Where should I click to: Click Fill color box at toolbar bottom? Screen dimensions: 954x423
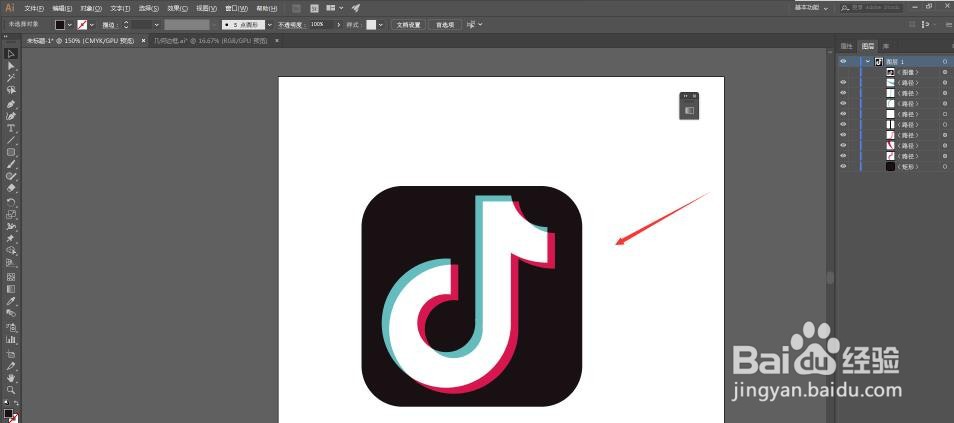(8, 414)
